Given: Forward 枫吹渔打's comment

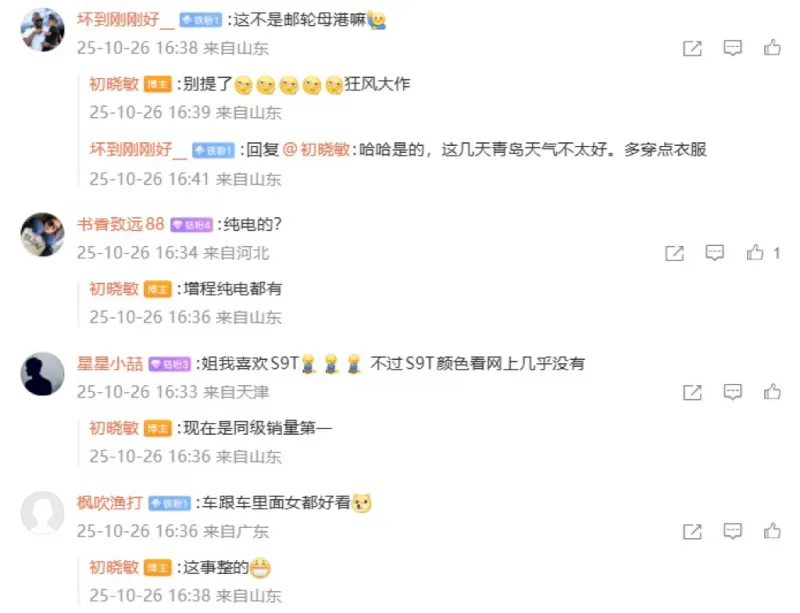Looking at the screenshot, I should (692, 532).
